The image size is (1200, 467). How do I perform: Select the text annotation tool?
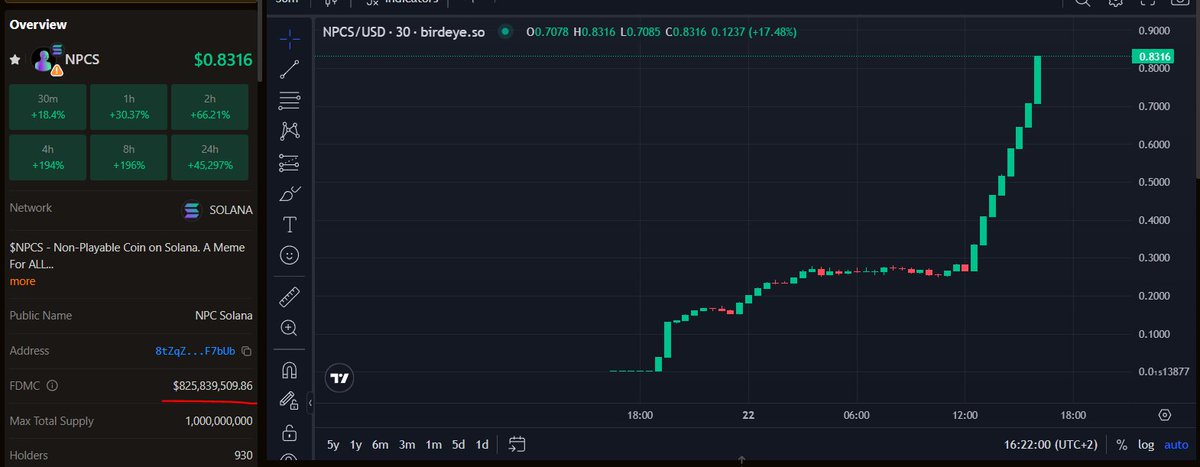pos(289,224)
